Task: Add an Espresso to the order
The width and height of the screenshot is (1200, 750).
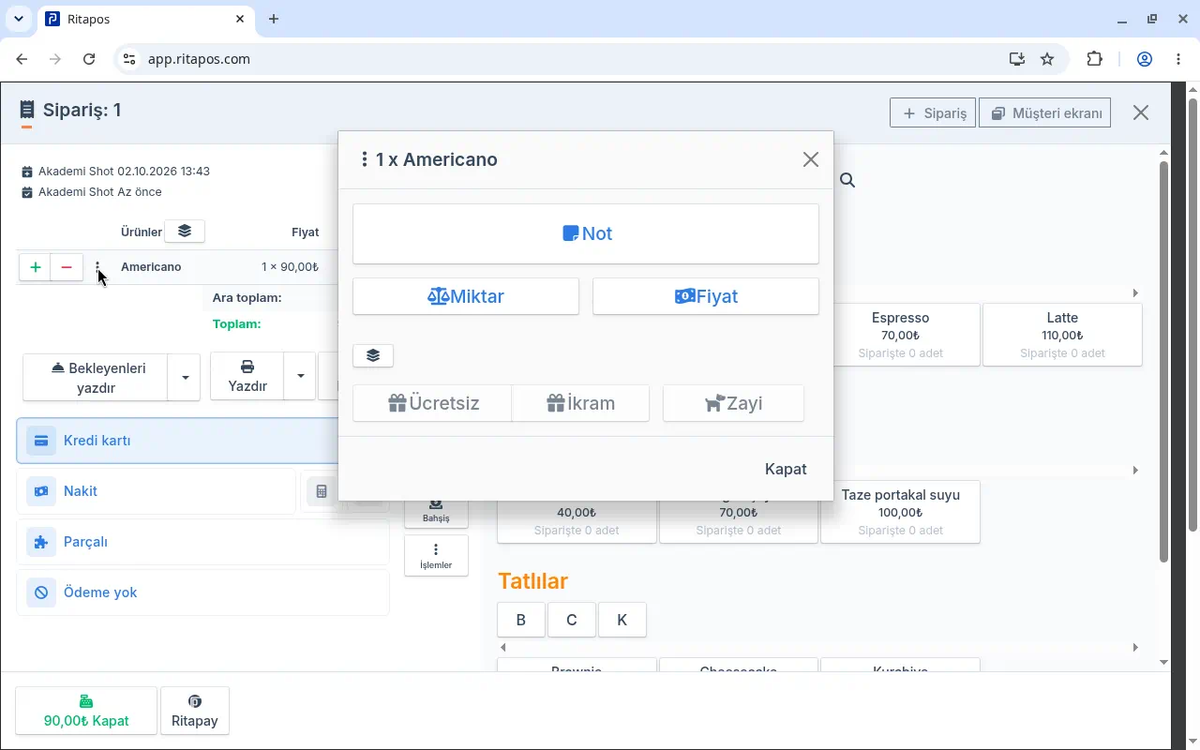Action: coord(900,335)
